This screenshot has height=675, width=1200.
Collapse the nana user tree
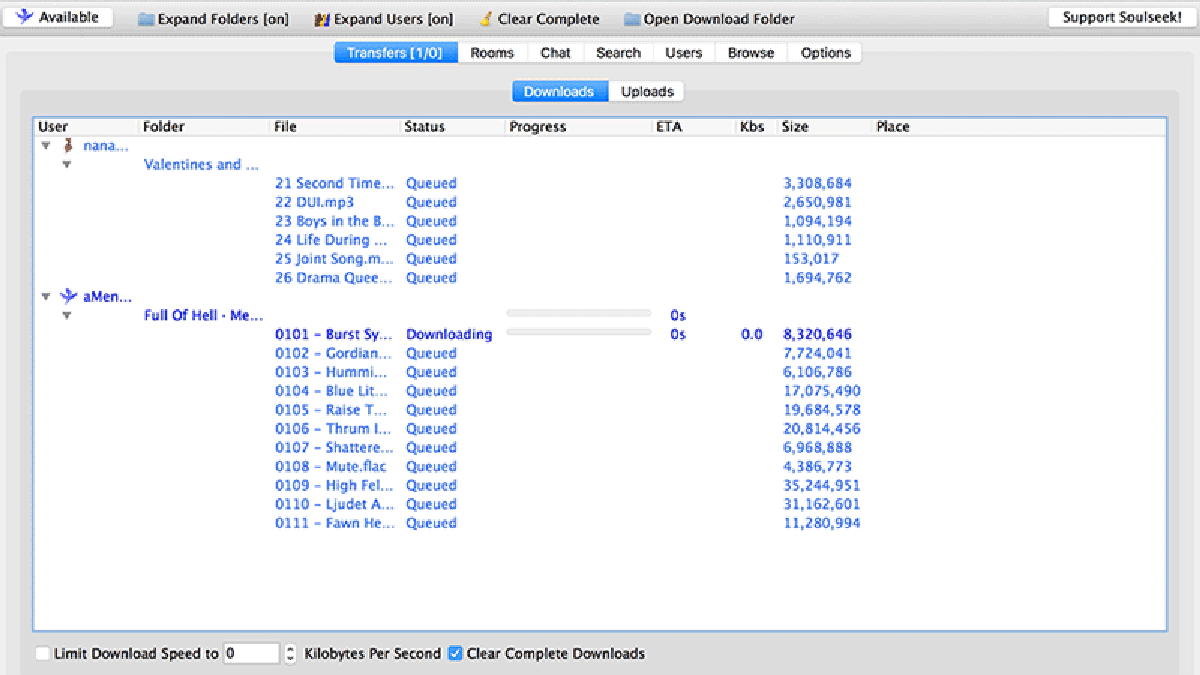(x=45, y=145)
